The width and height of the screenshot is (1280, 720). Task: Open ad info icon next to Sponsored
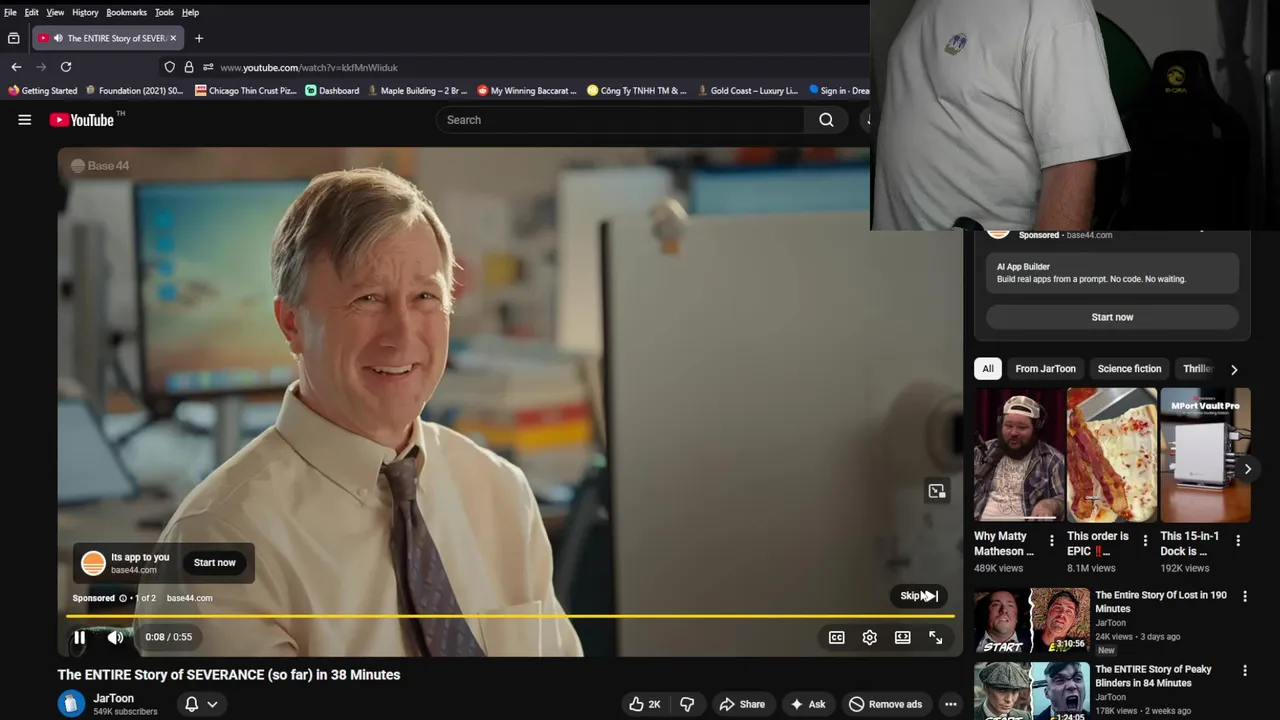point(123,598)
